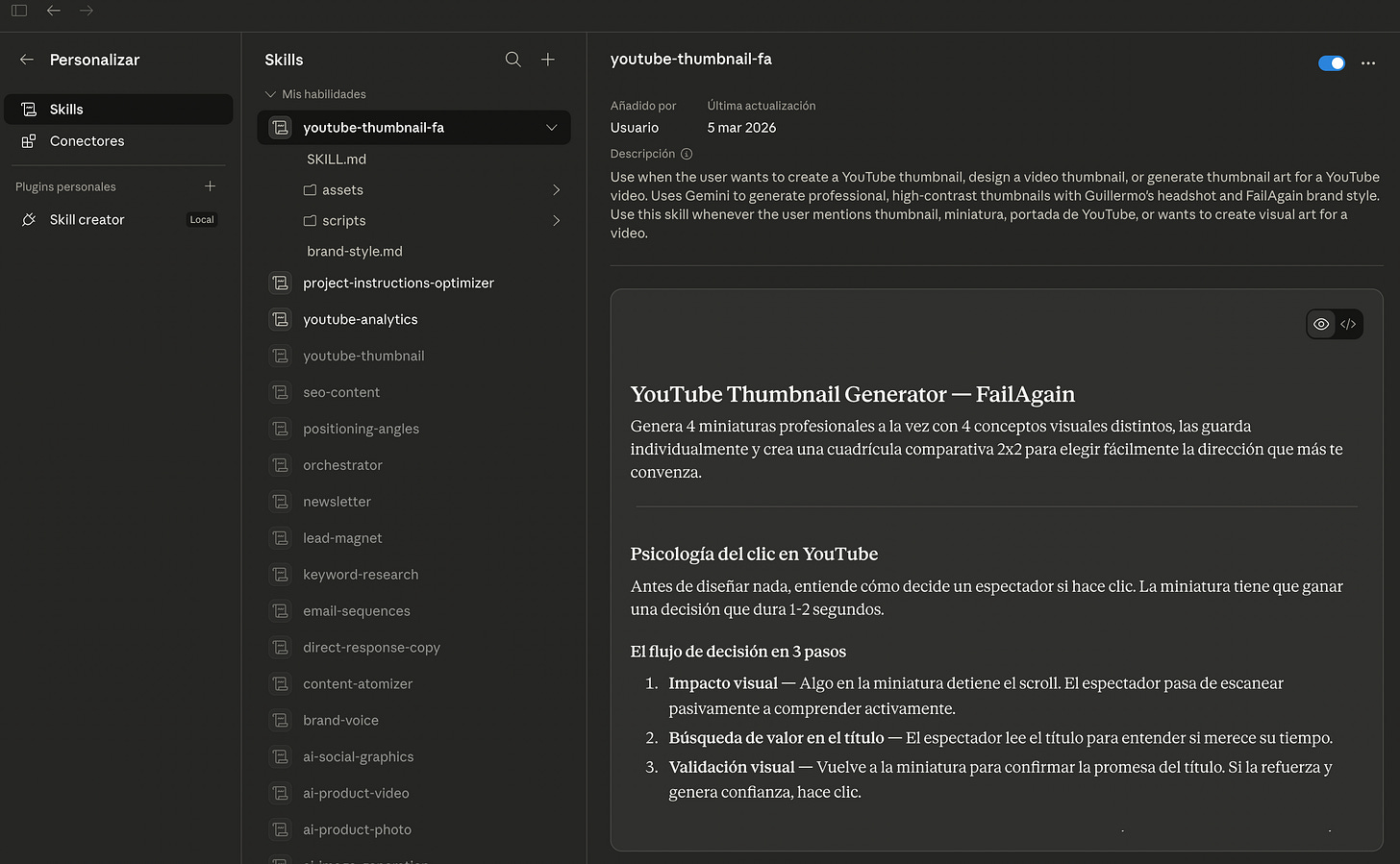Open the three-dot more options menu

click(x=1368, y=63)
